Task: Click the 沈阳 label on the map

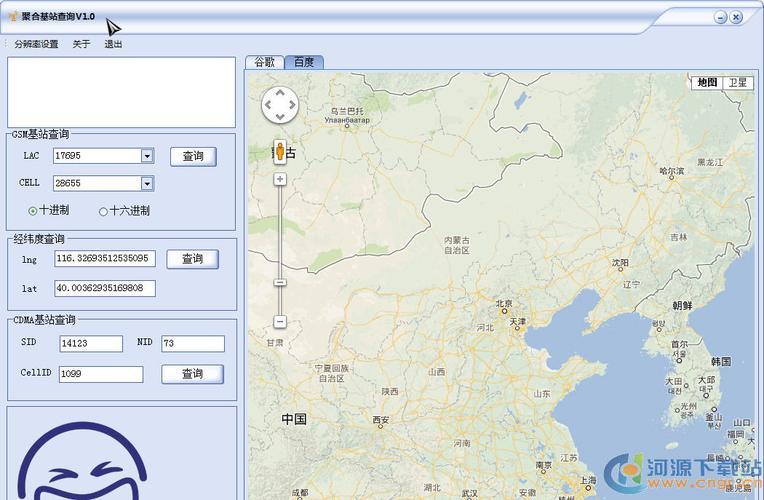Action: coord(620,263)
